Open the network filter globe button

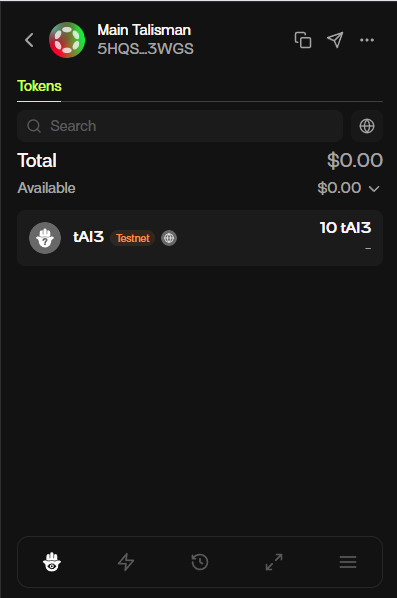pyautogui.click(x=367, y=126)
